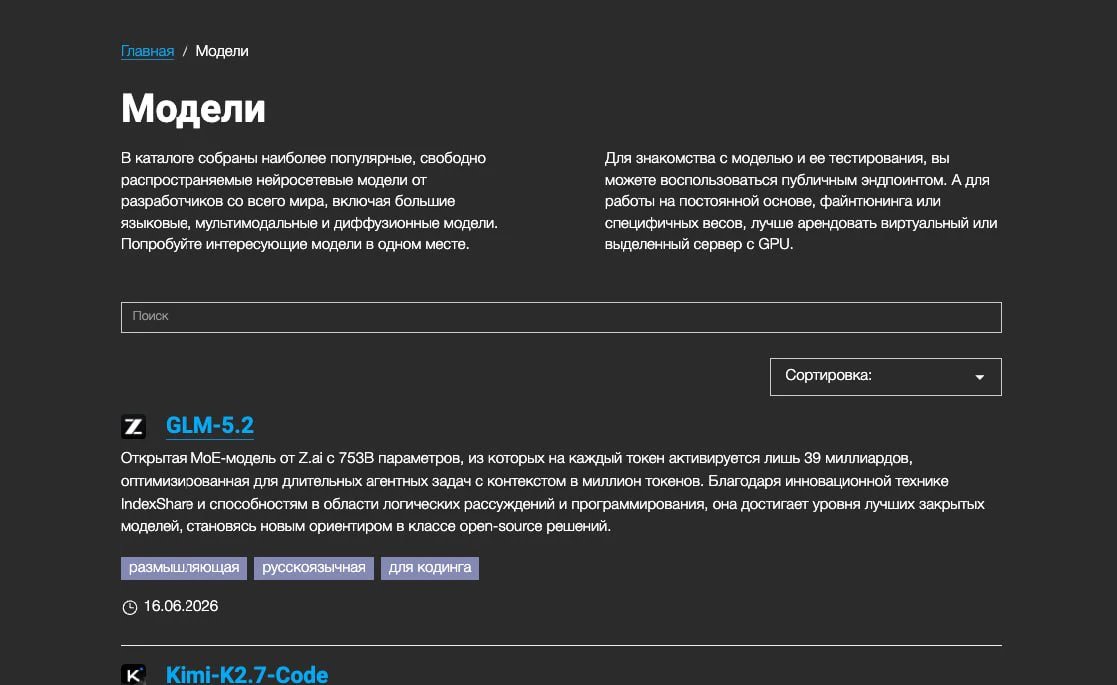Select the Модели breadcrumb item
Image resolution: width=1117 pixels, height=685 pixels.
click(222, 51)
